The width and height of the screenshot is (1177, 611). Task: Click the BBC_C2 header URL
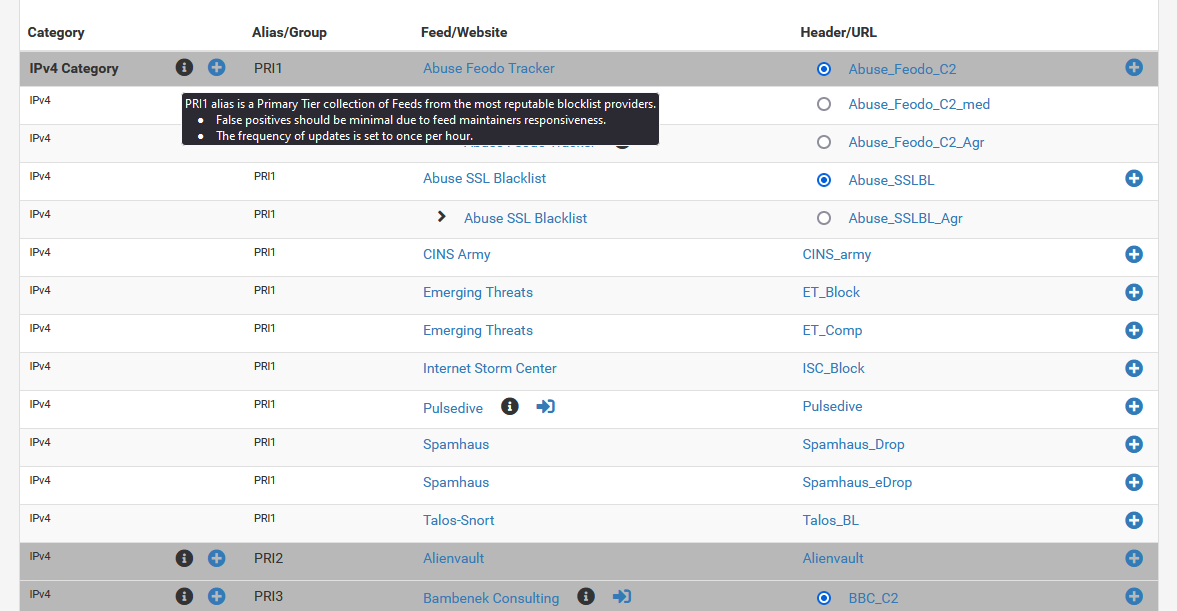(x=873, y=598)
